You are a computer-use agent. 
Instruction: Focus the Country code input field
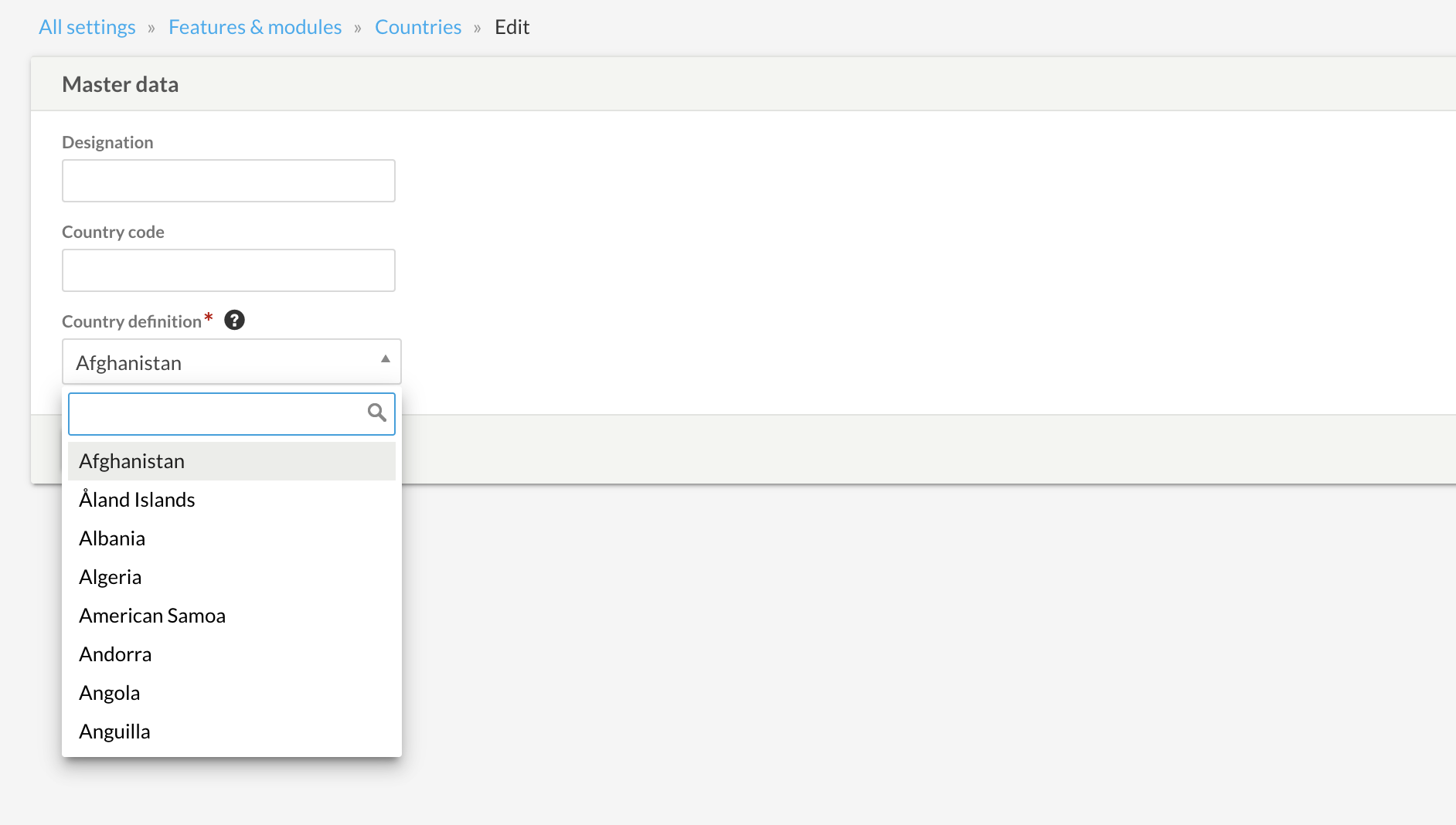click(229, 270)
